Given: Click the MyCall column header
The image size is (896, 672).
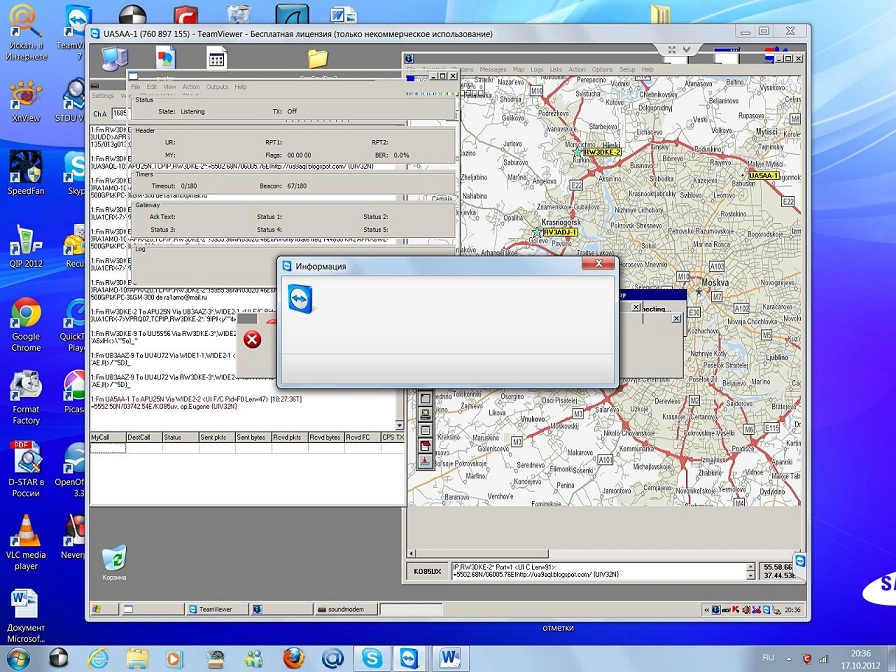Looking at the screenshot, I should coord(107,437).
